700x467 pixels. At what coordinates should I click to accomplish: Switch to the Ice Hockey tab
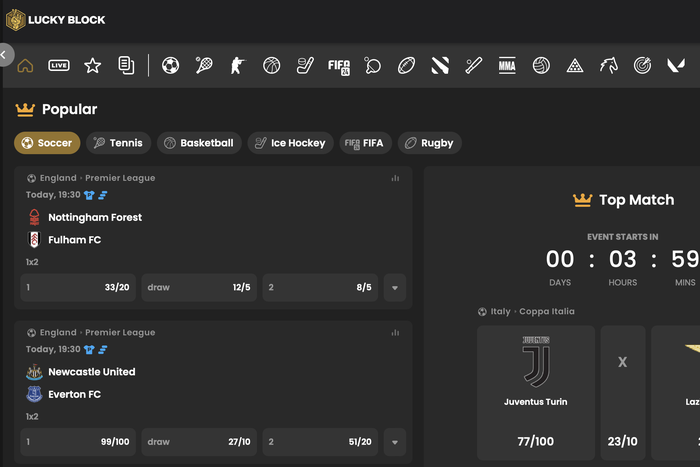point(289,143)
